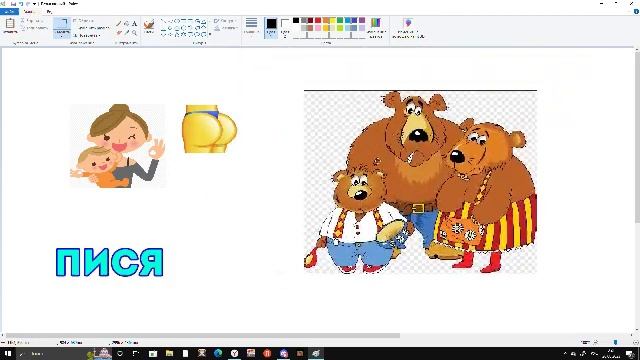Image resolution: width=640 pixels, height=360 pixels.
Task: Click the Copy command
Action: (x=33, y=28)
